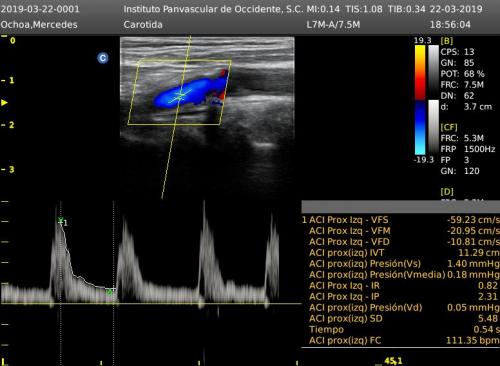Click the blue circled C icon

pyautogui.click(x=103, y=58)
